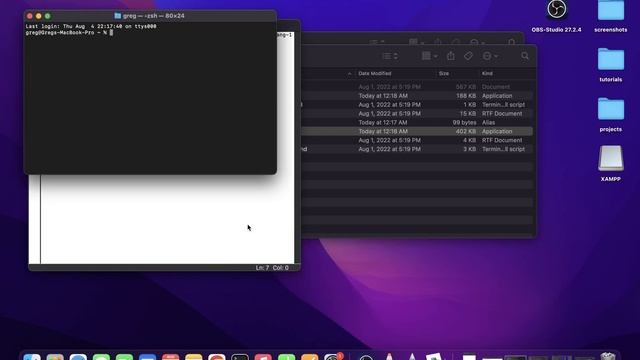Click the folder proxy icon in Terminal title
Viewport: 640px width, 360px height.
click(118, 16)
